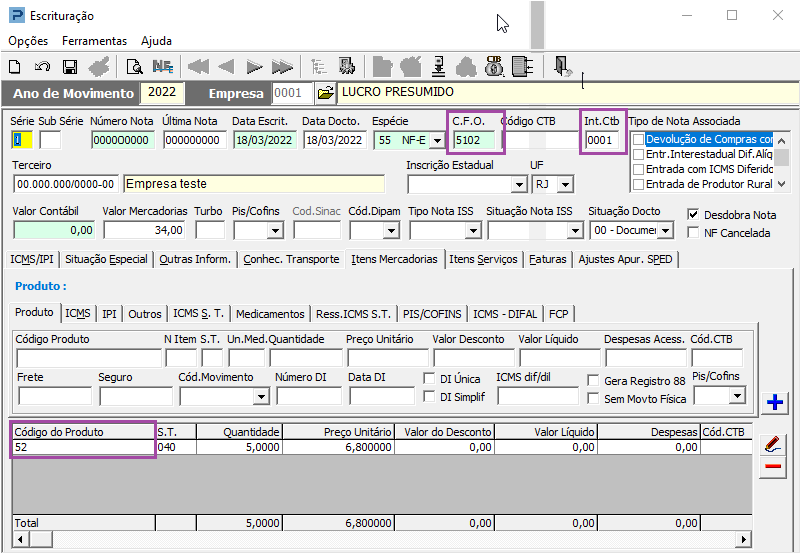Enable DI Única checkbox

click(x=429, y=379)
